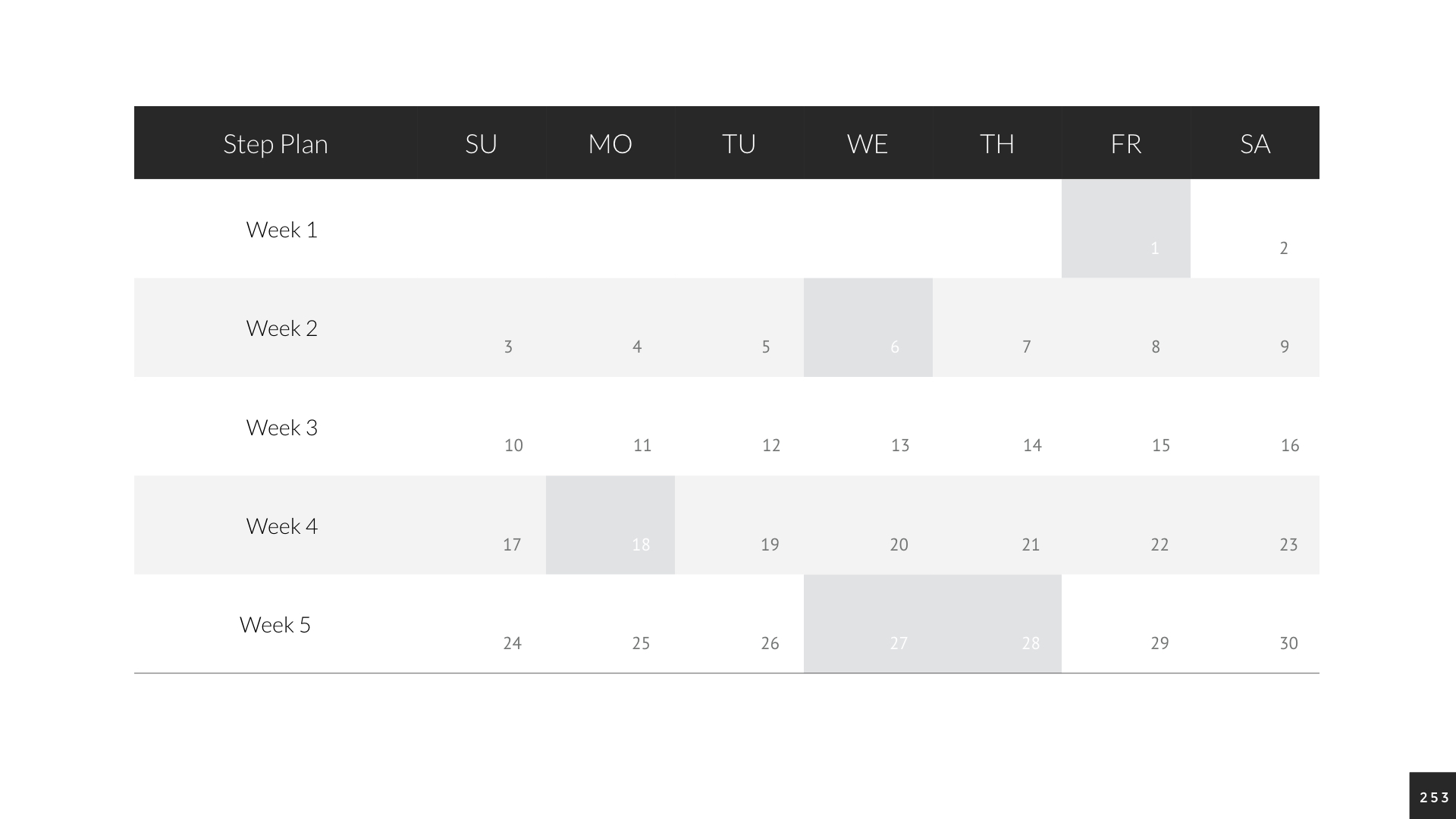Select the Week 2 row label
The height and width of the screenshot is (819, 1456).
(x=281, y=328)
